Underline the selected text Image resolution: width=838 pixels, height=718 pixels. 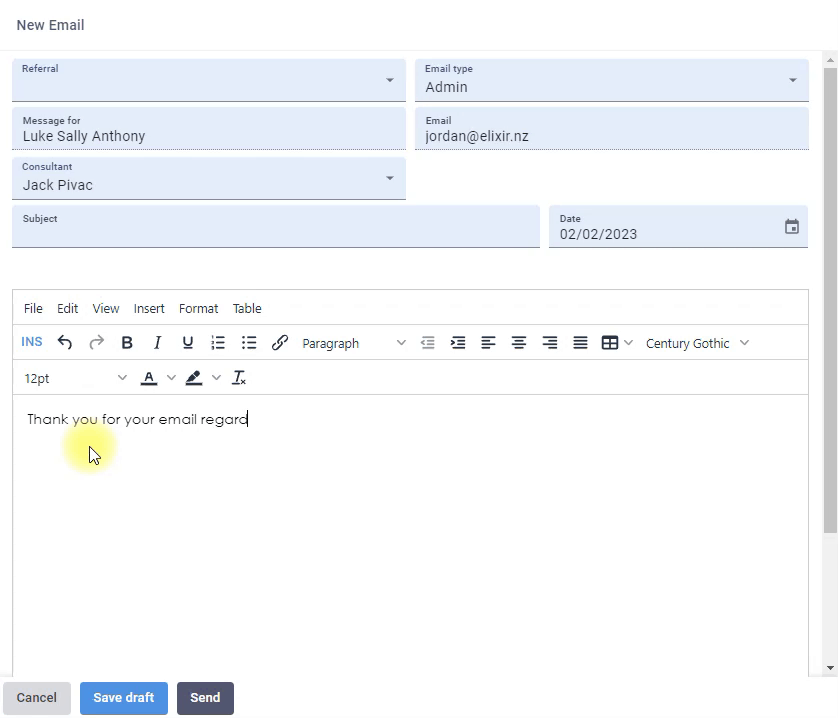188,343
